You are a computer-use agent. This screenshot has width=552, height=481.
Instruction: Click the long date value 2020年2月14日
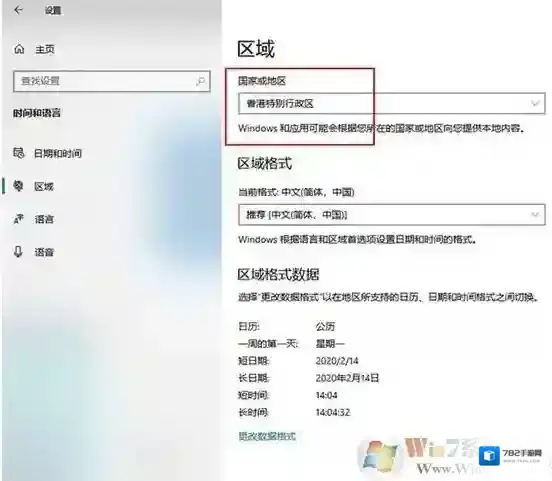point(347,378)
